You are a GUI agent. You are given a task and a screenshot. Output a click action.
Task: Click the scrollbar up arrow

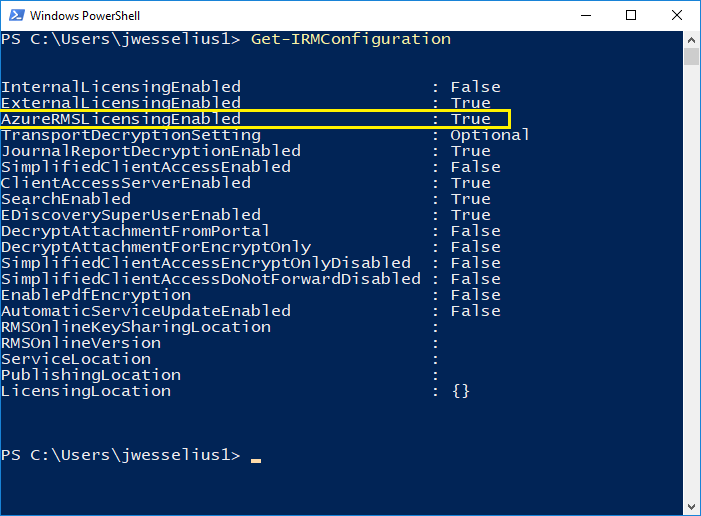pyautogui.click(x=691, y=38)
